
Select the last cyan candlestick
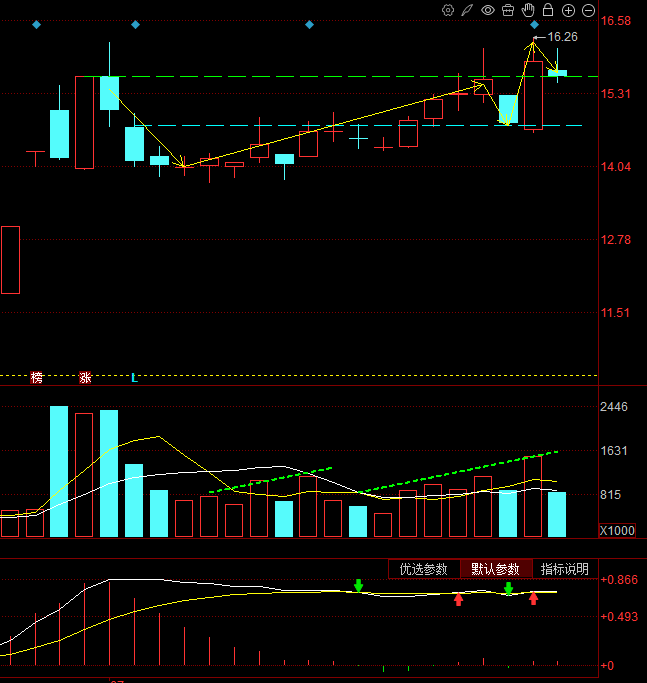click(x=557, y=73)
